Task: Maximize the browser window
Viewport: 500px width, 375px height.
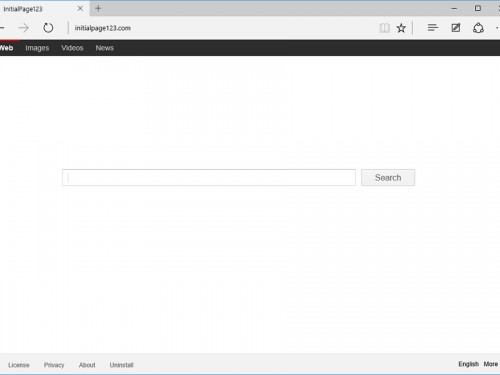Action: pos(478,8)
